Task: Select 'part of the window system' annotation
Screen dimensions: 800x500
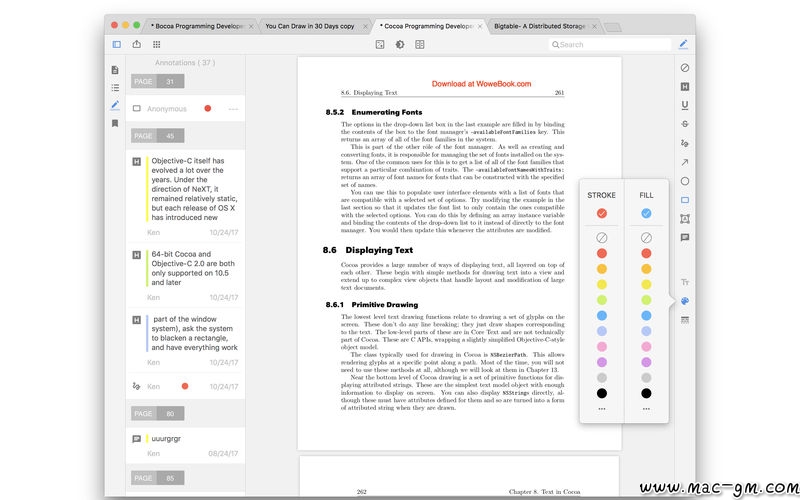Action: 185,340
